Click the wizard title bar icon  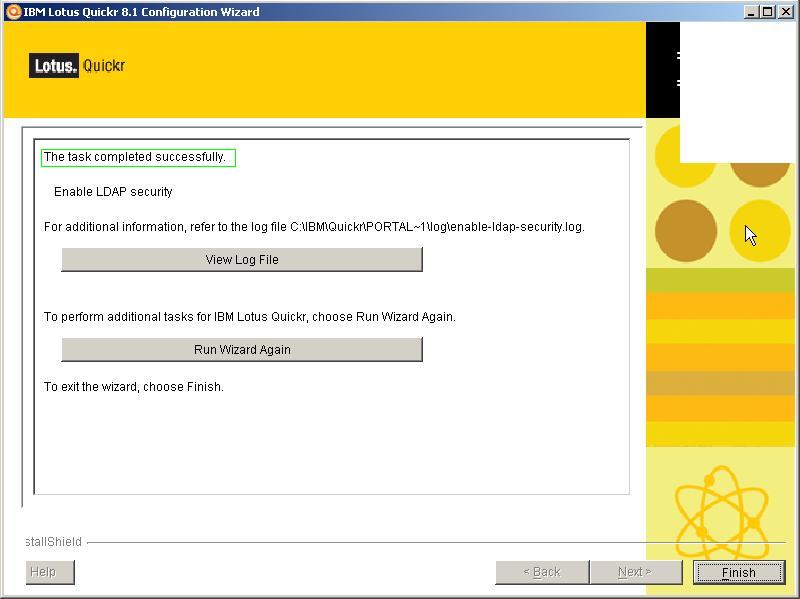[13, 11]
